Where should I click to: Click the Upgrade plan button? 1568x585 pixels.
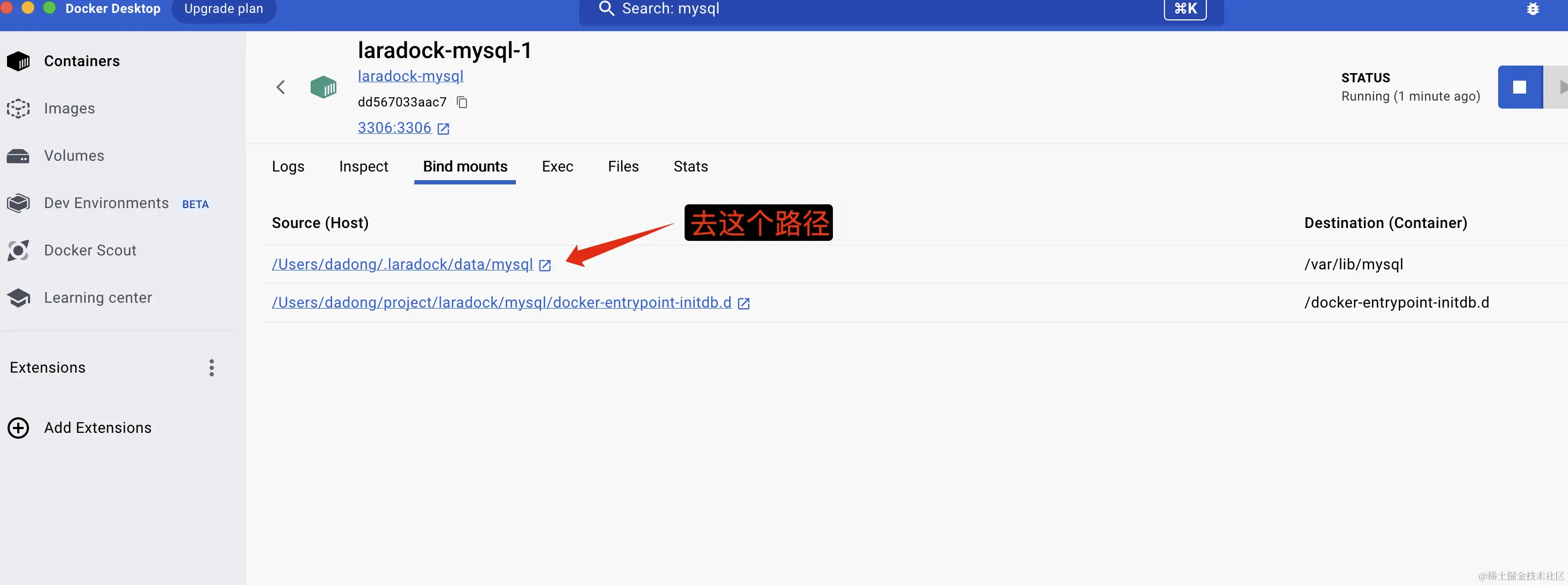pos(224,9)
